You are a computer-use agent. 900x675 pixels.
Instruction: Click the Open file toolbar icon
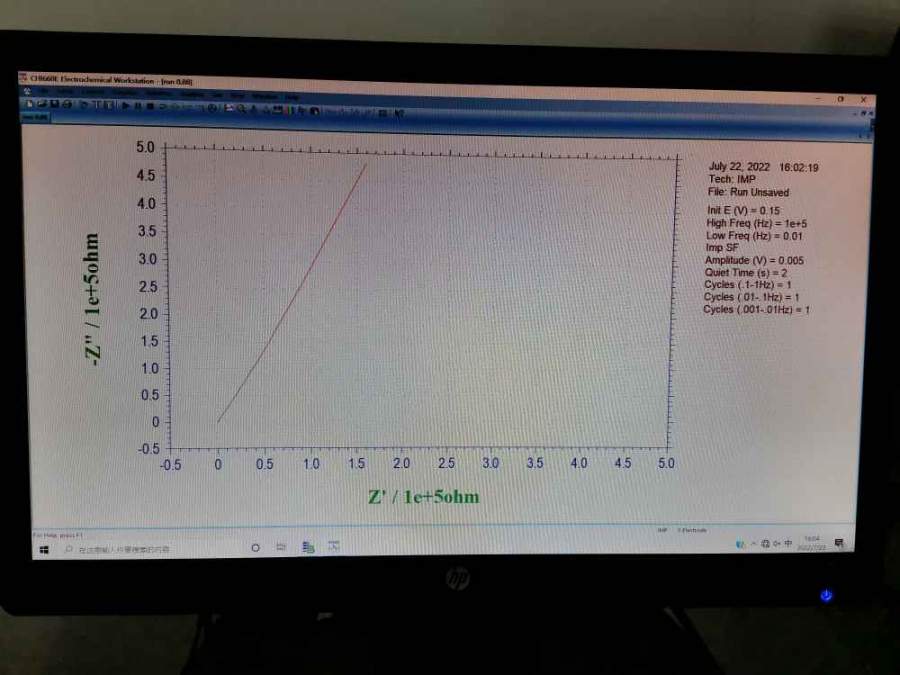click(x=42, y=104)
